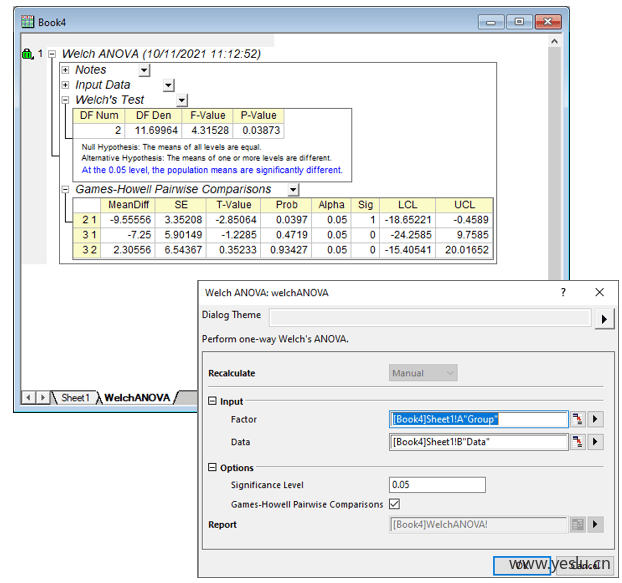
Task: Minimize the Book4 window
Action: point(491,22)
